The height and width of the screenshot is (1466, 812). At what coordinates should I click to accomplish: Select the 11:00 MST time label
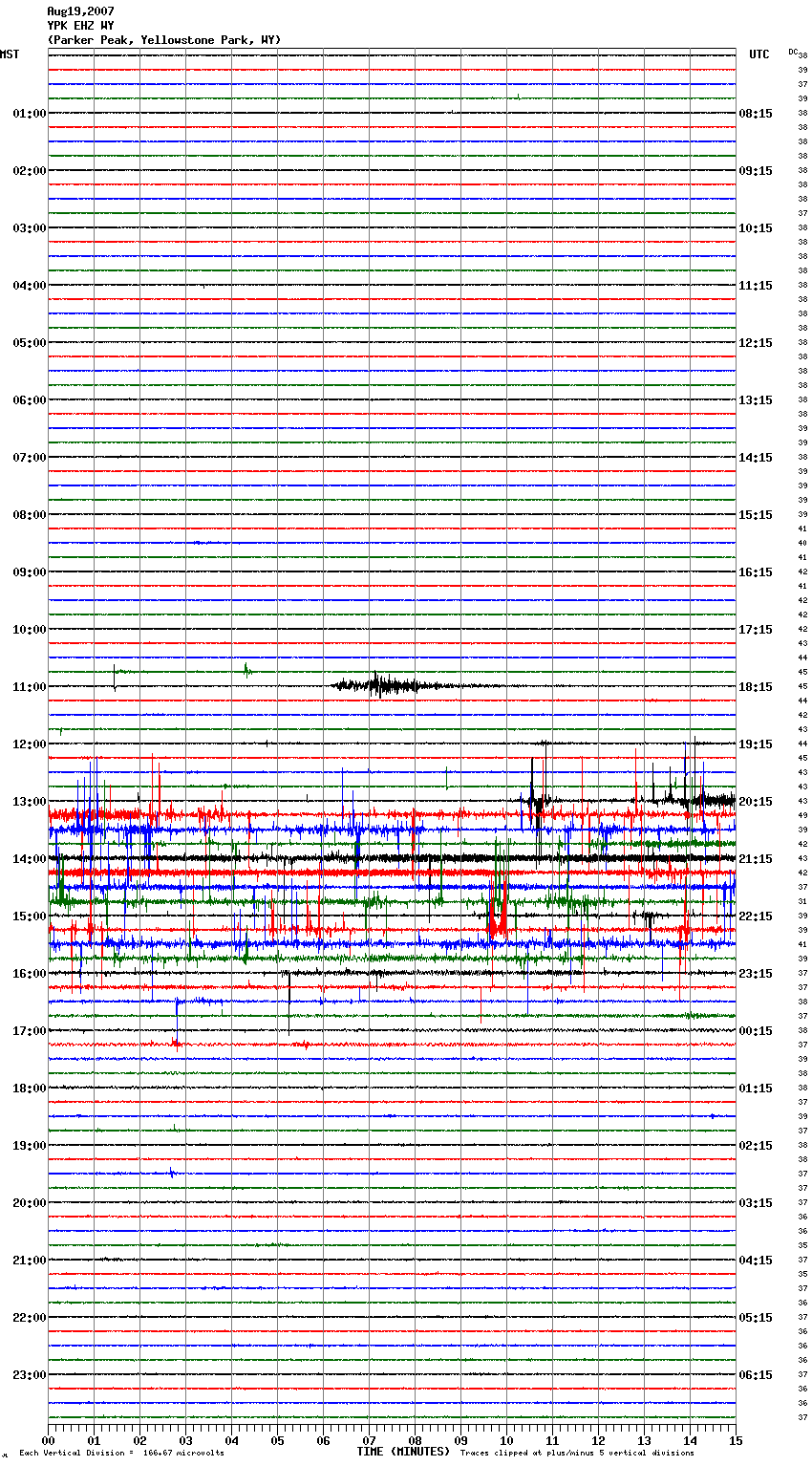(x=29, y=687)
